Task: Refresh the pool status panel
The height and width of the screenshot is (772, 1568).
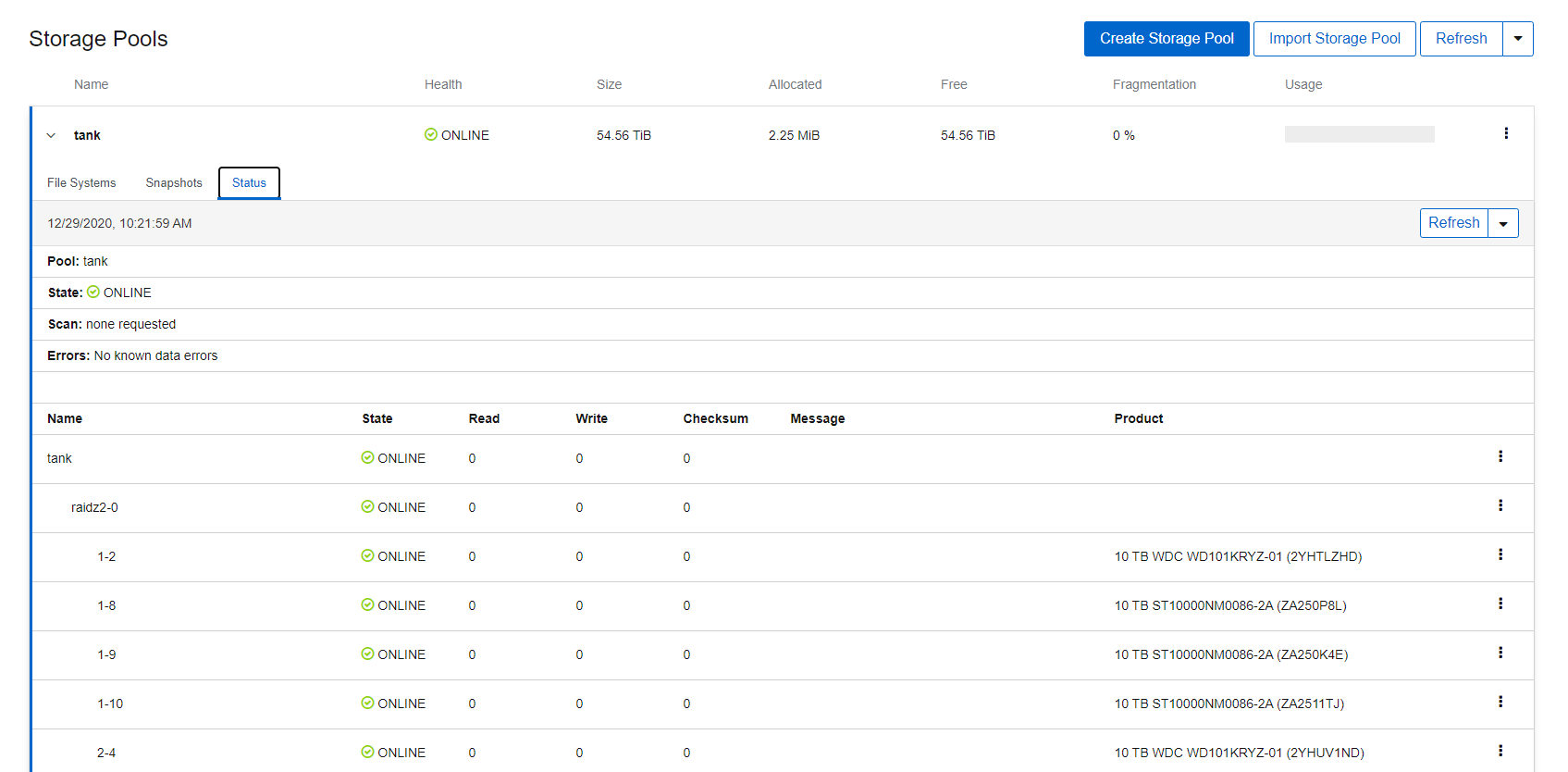Action: point(1453,223)
